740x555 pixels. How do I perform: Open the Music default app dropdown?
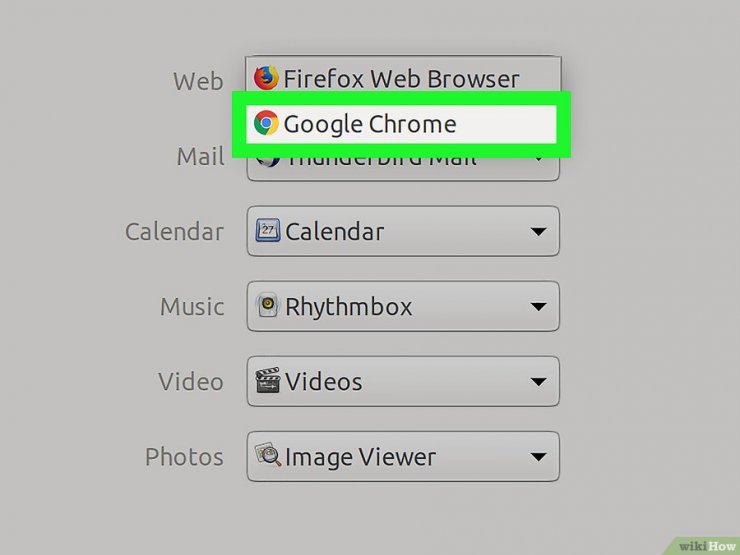403,306
